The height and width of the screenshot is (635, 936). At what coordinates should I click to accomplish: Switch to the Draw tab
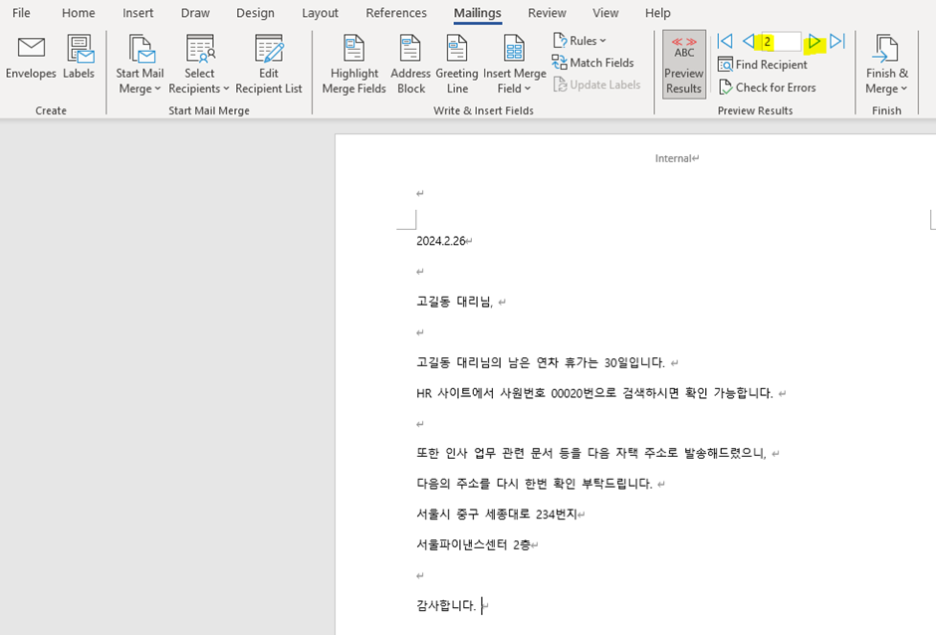tap(195, 13)
